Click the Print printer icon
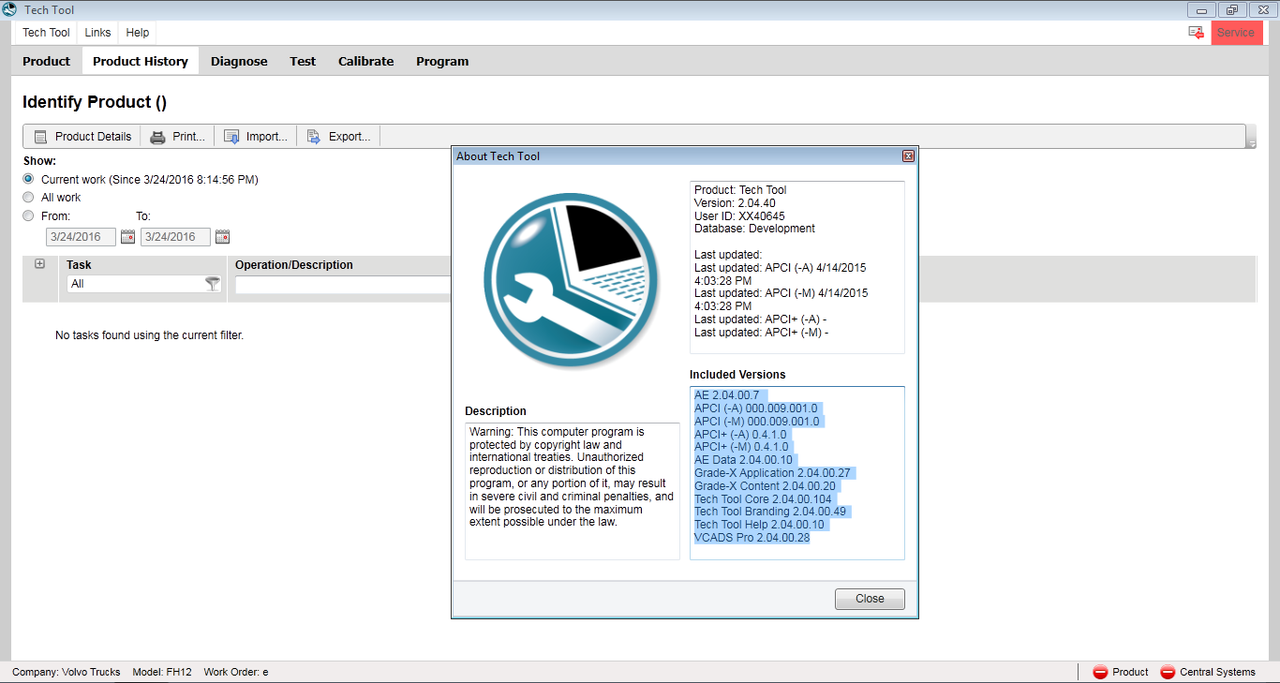 point(158,136)
